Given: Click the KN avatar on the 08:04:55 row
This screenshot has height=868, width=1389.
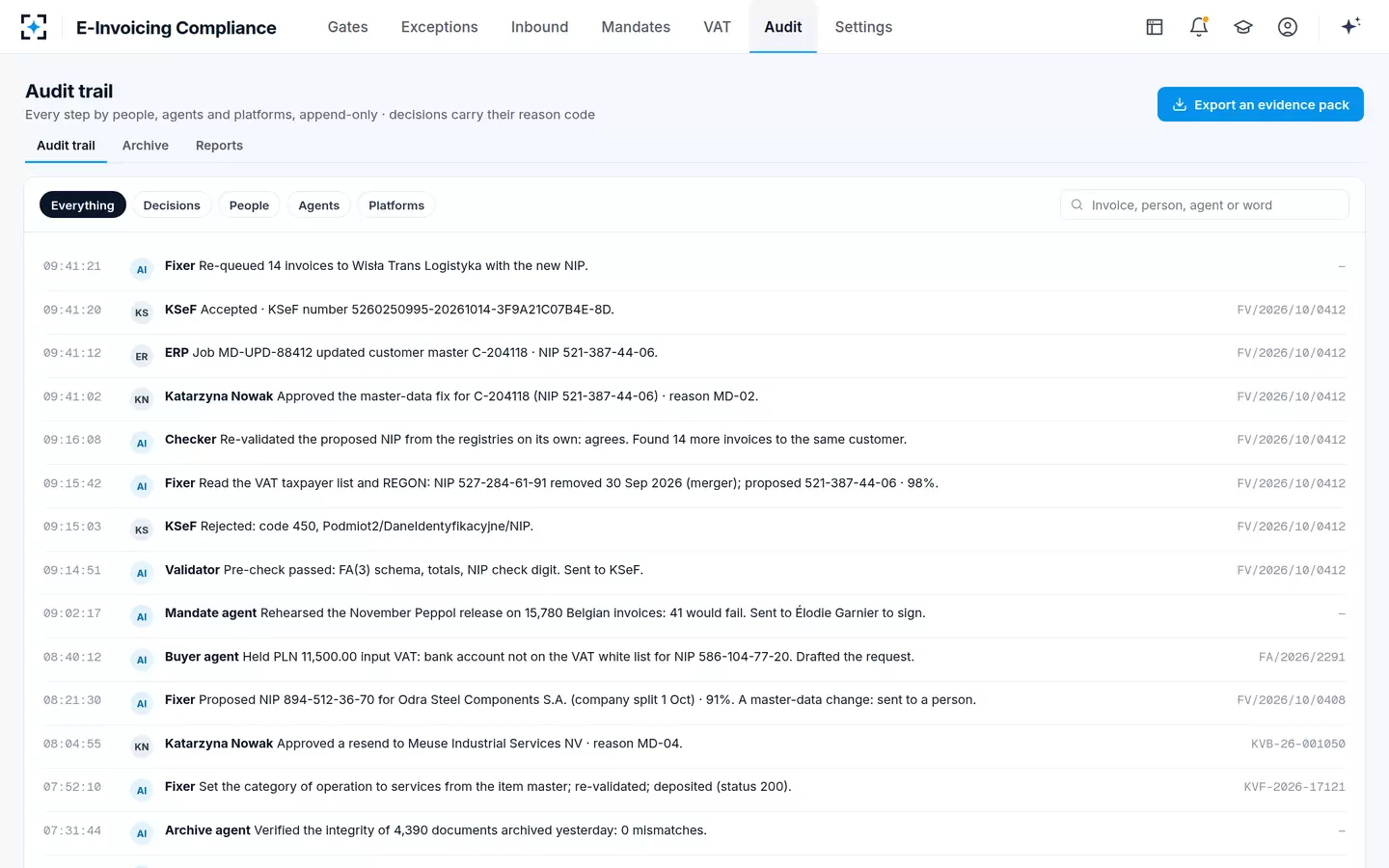Looking at the screenshot, I should pos(142,746).
